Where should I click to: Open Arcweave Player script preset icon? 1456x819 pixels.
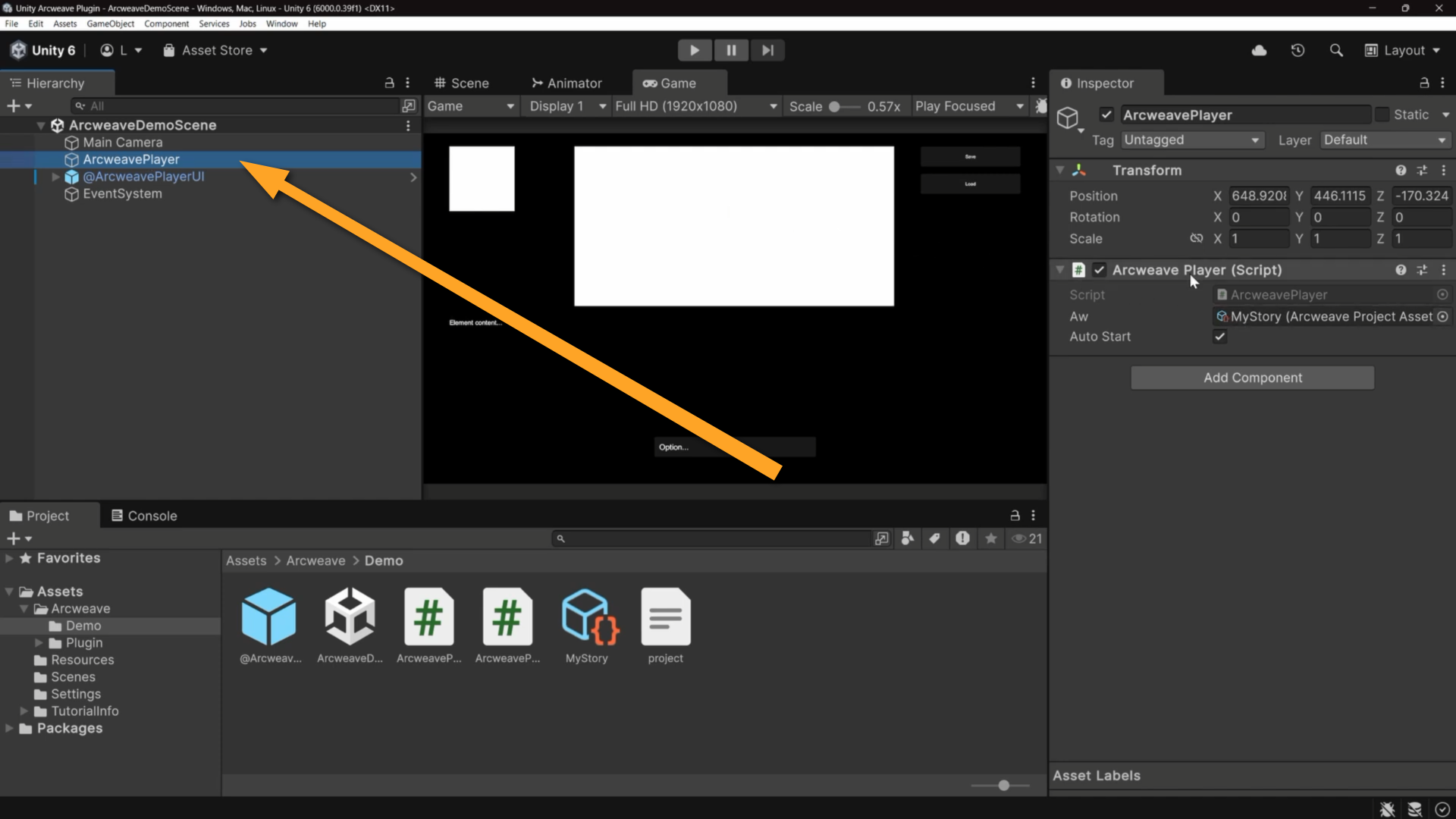[1422, 270]
